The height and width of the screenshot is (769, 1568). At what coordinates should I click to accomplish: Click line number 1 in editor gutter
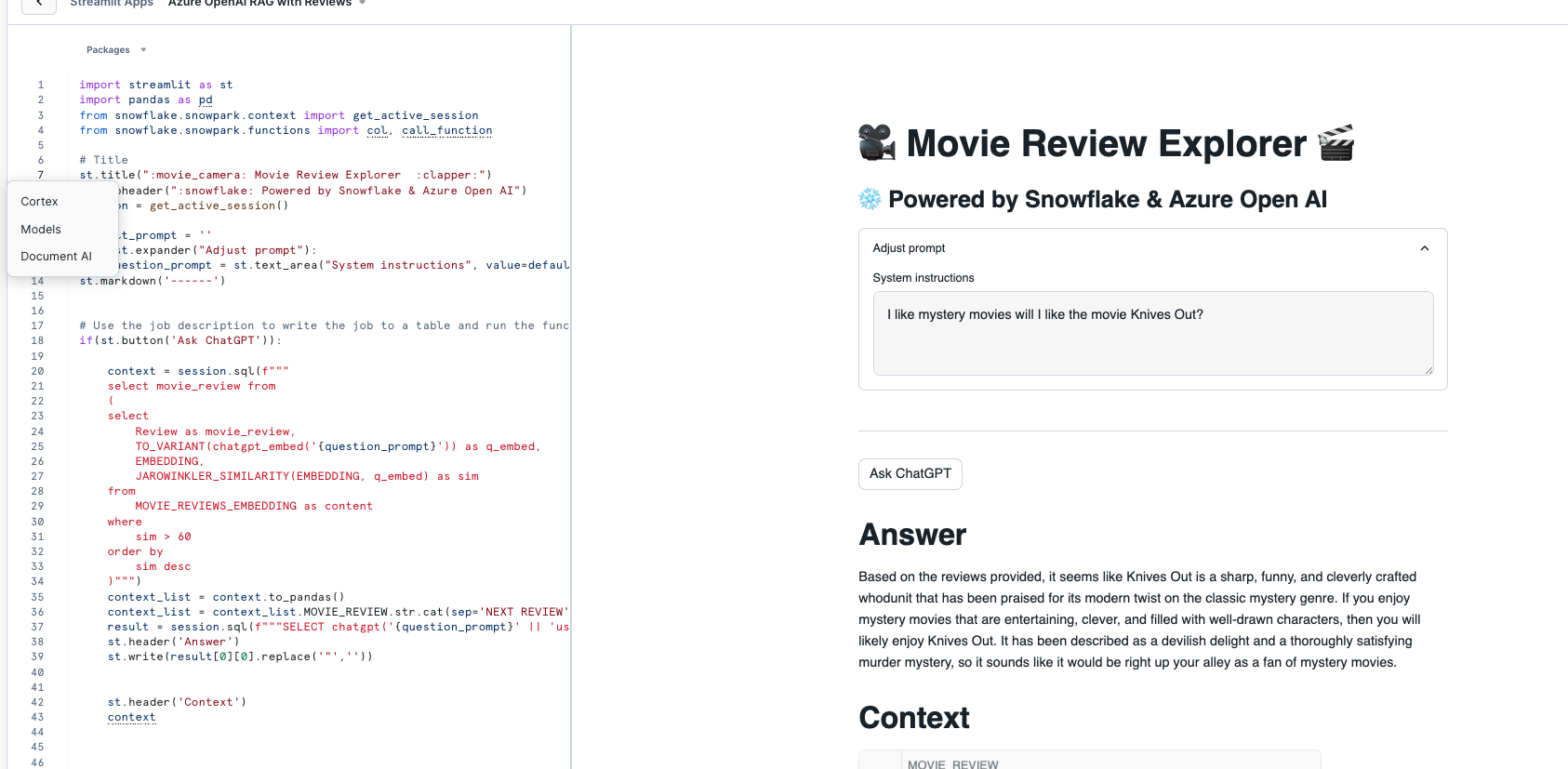click(x=40, y=85)
